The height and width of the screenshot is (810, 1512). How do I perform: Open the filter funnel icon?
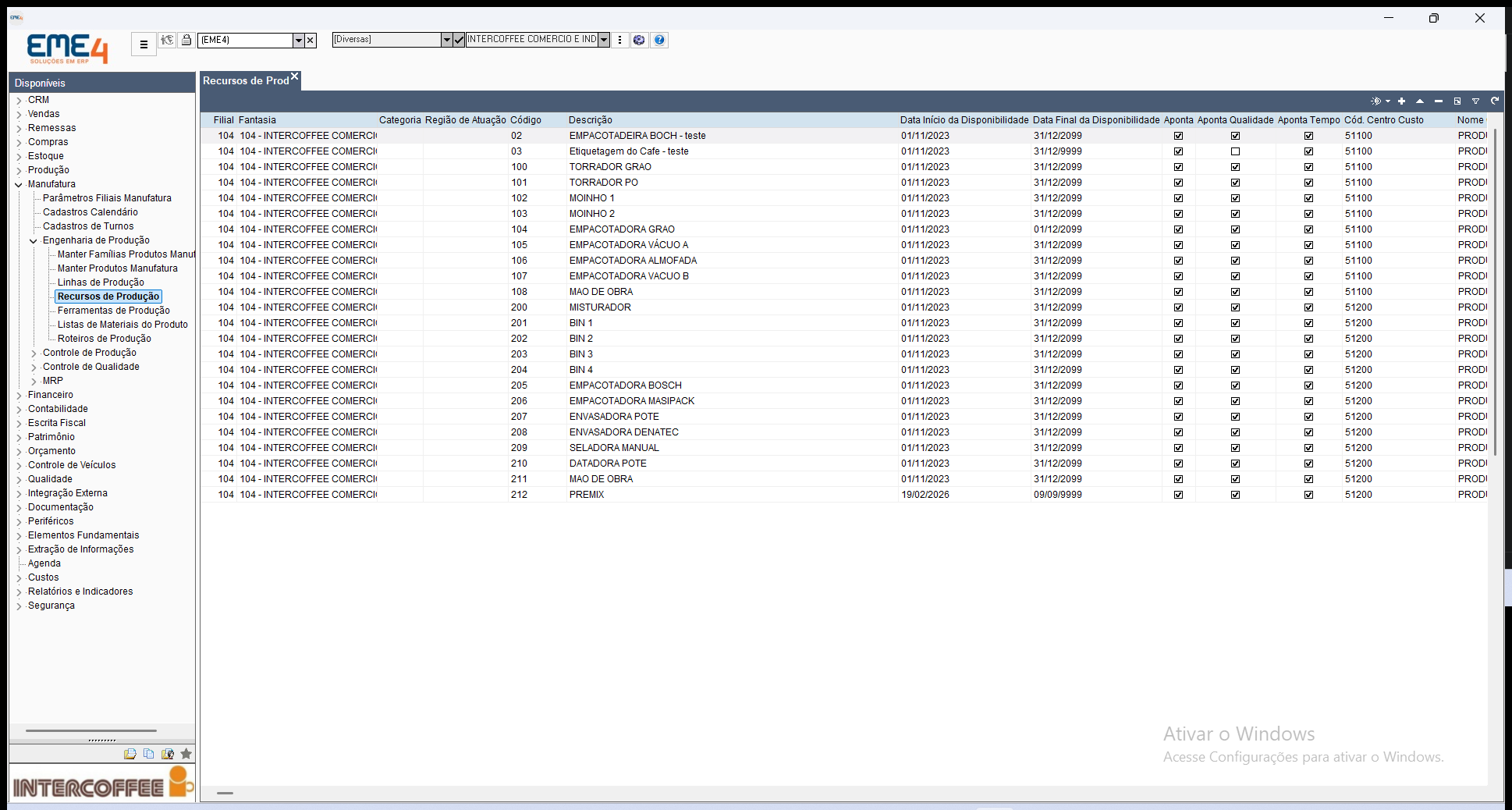(x=1476, y=101)
